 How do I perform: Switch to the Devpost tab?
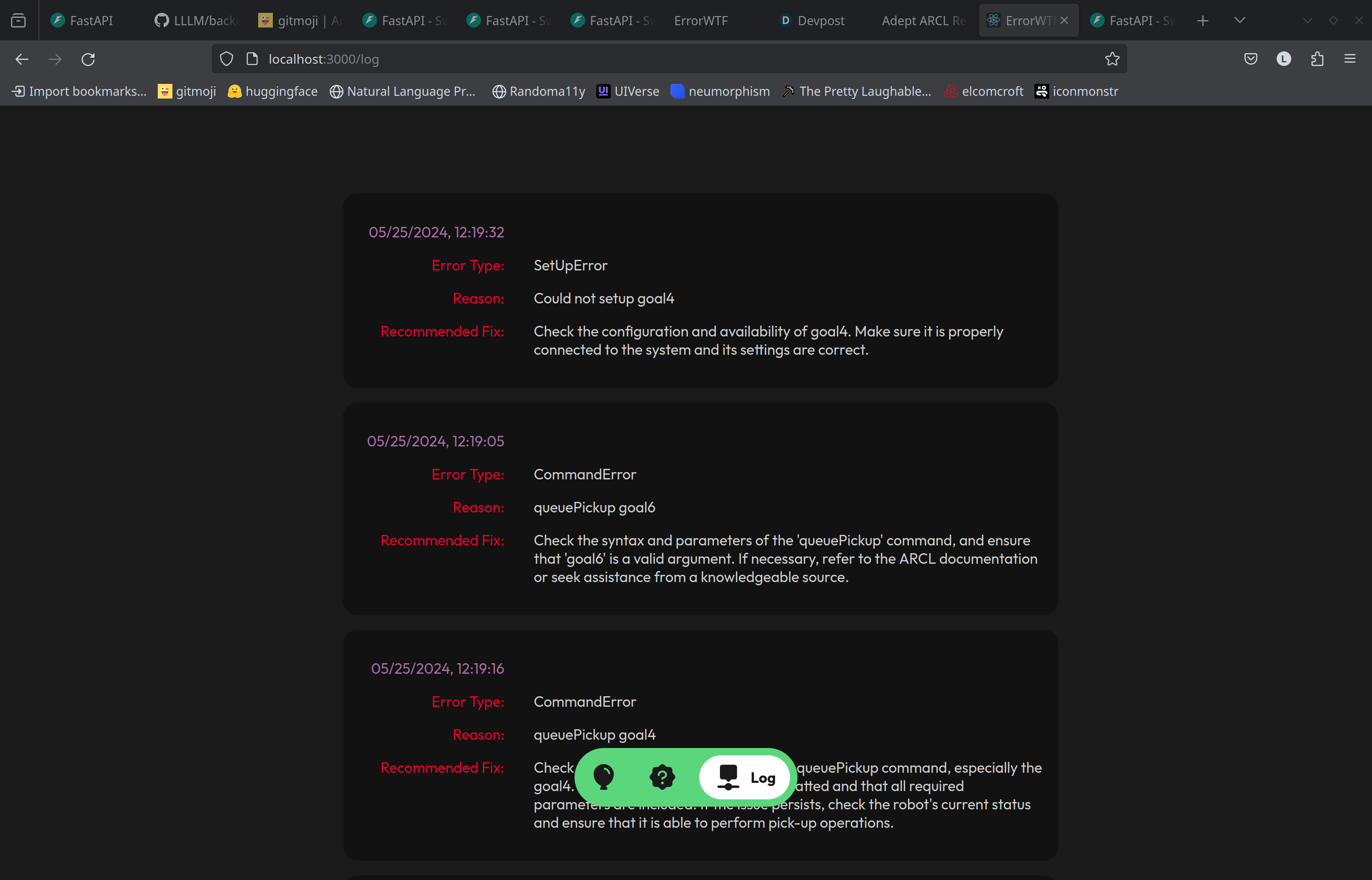point(812,21)
